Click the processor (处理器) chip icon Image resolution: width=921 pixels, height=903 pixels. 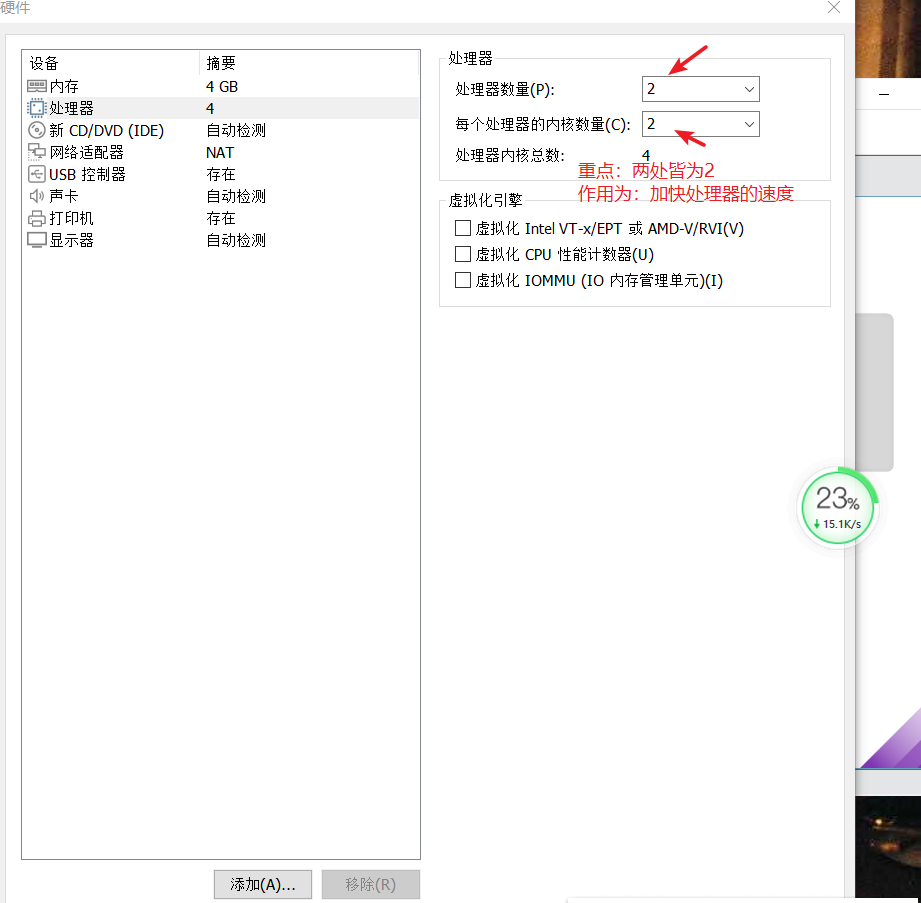coord(36,108)
